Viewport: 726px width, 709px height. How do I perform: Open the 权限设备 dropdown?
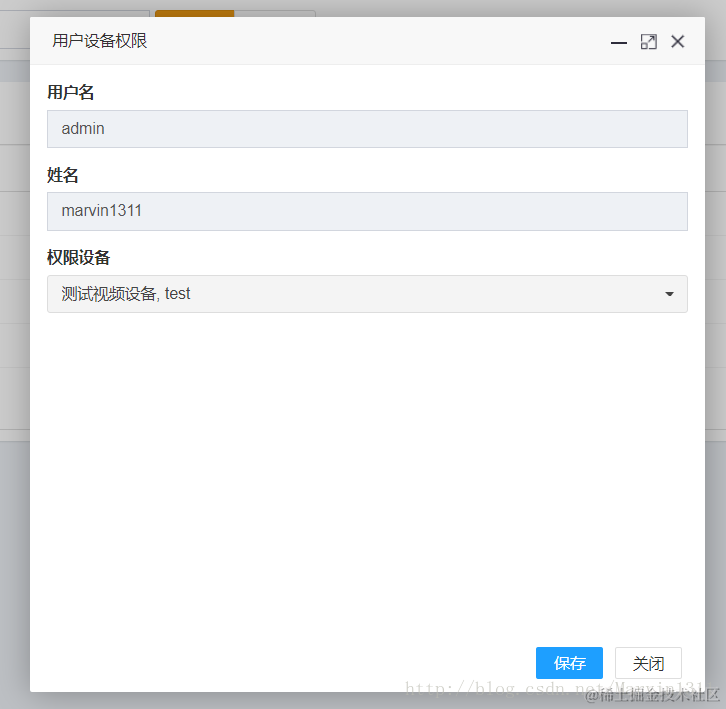click(x=367, y=294)
